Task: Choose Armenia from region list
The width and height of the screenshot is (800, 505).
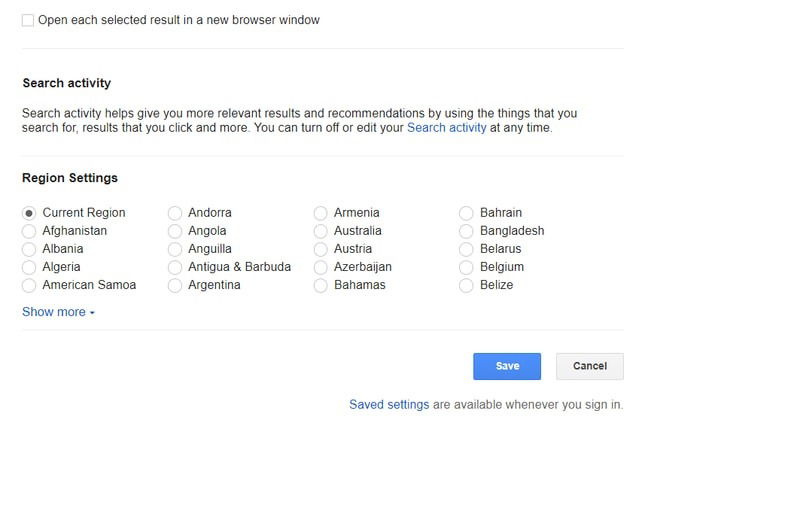Action: (x=321, y=213)
